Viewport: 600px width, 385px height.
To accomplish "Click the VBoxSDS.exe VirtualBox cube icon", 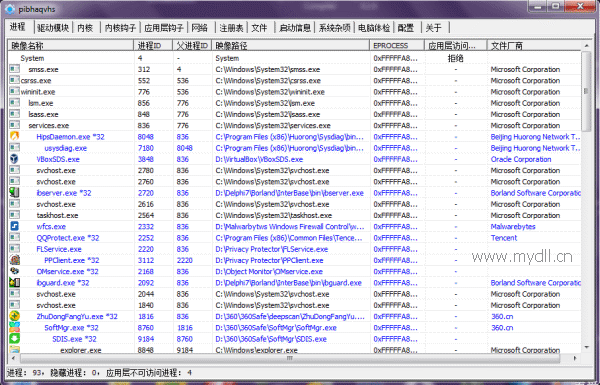I will (14, 159).
